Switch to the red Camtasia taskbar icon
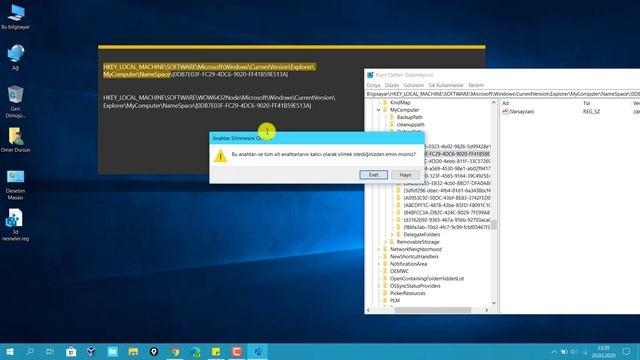 tap(237, 351)
